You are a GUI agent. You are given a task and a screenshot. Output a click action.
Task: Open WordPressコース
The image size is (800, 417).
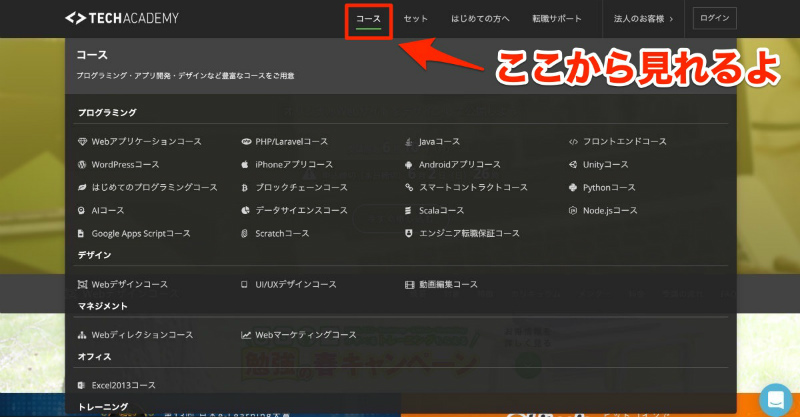click(x=125, y=164)
